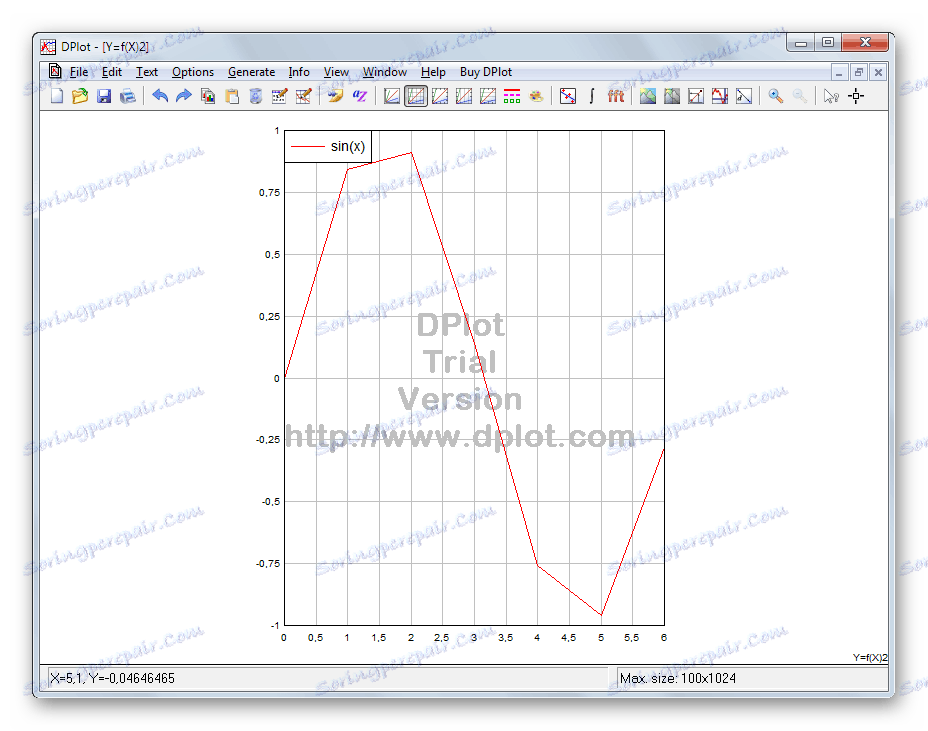Run the fft tool
Image resolution: width=928 pixels, height=731 pixels.
point(616,96)
